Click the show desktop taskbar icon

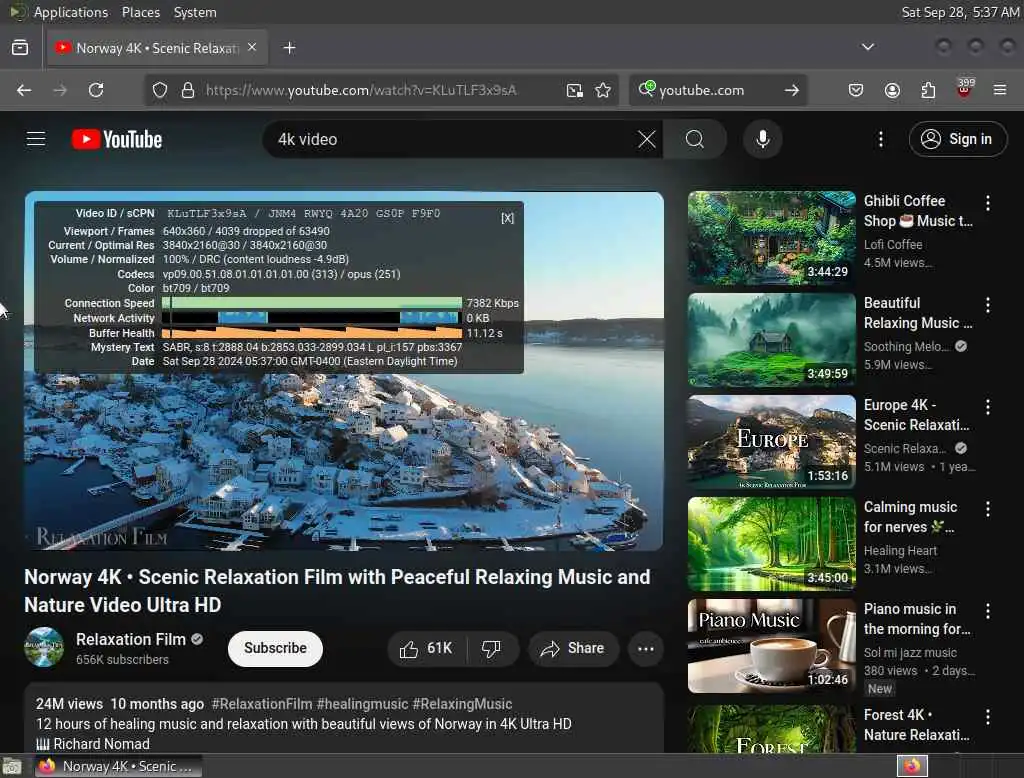12,766
